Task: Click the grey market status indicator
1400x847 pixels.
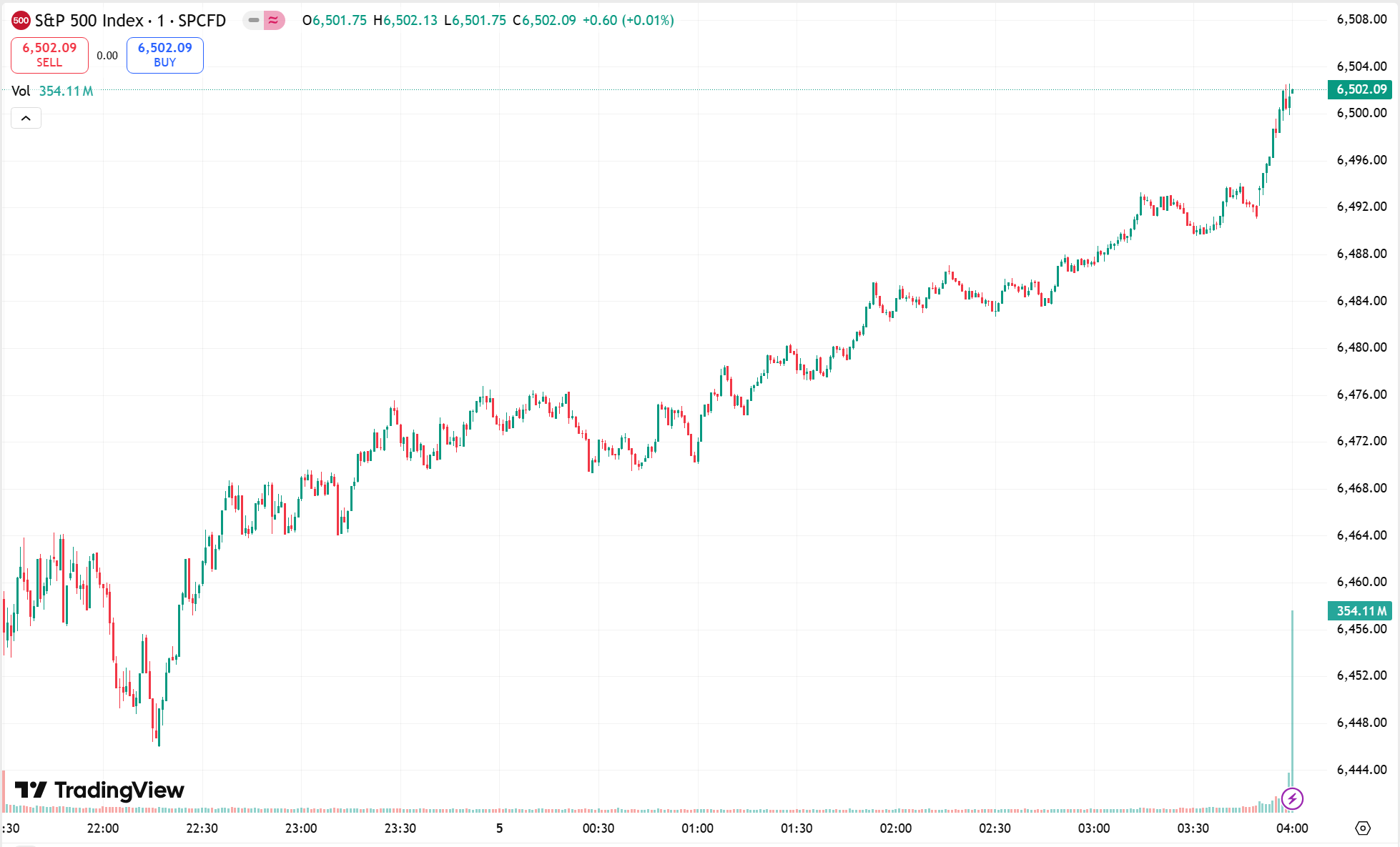Action: (253, 21)
